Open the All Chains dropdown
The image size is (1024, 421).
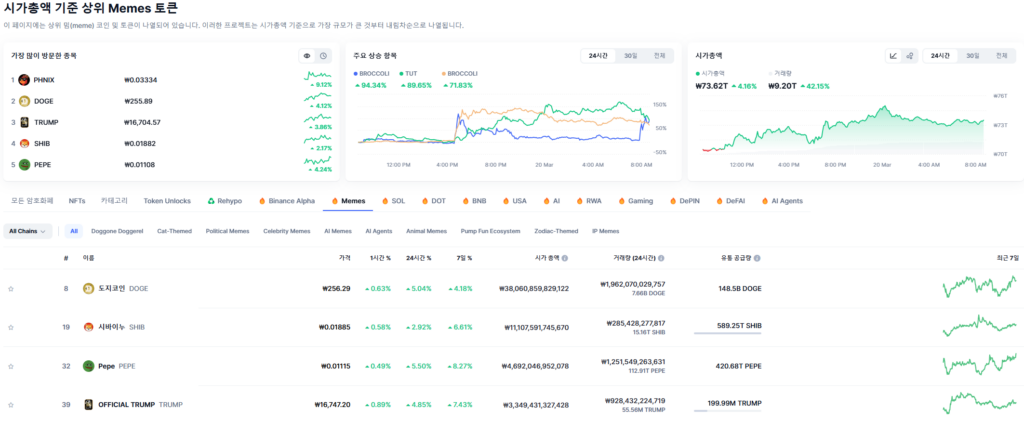[x=27, y=231]
